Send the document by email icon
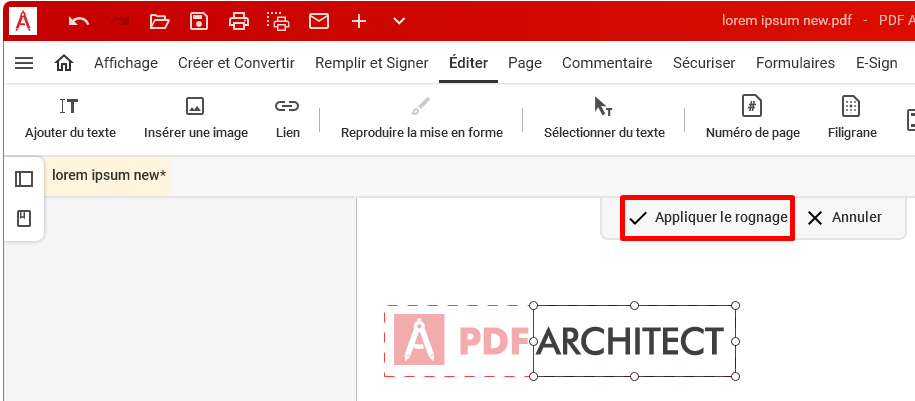915x401 pixels. click(x=319, y=22)
